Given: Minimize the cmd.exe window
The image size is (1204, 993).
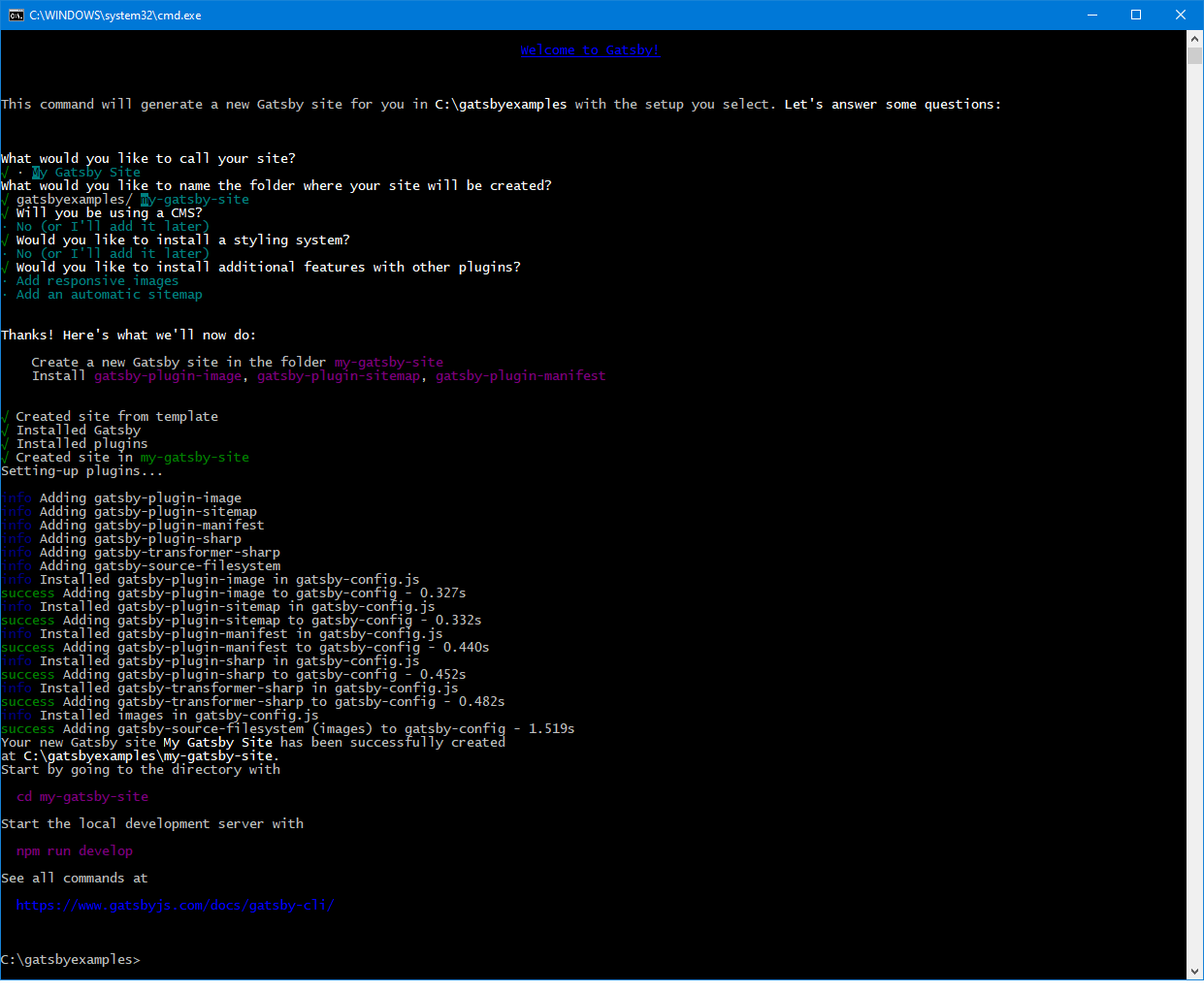Looking at the screenshot, I should [1092, 15].
